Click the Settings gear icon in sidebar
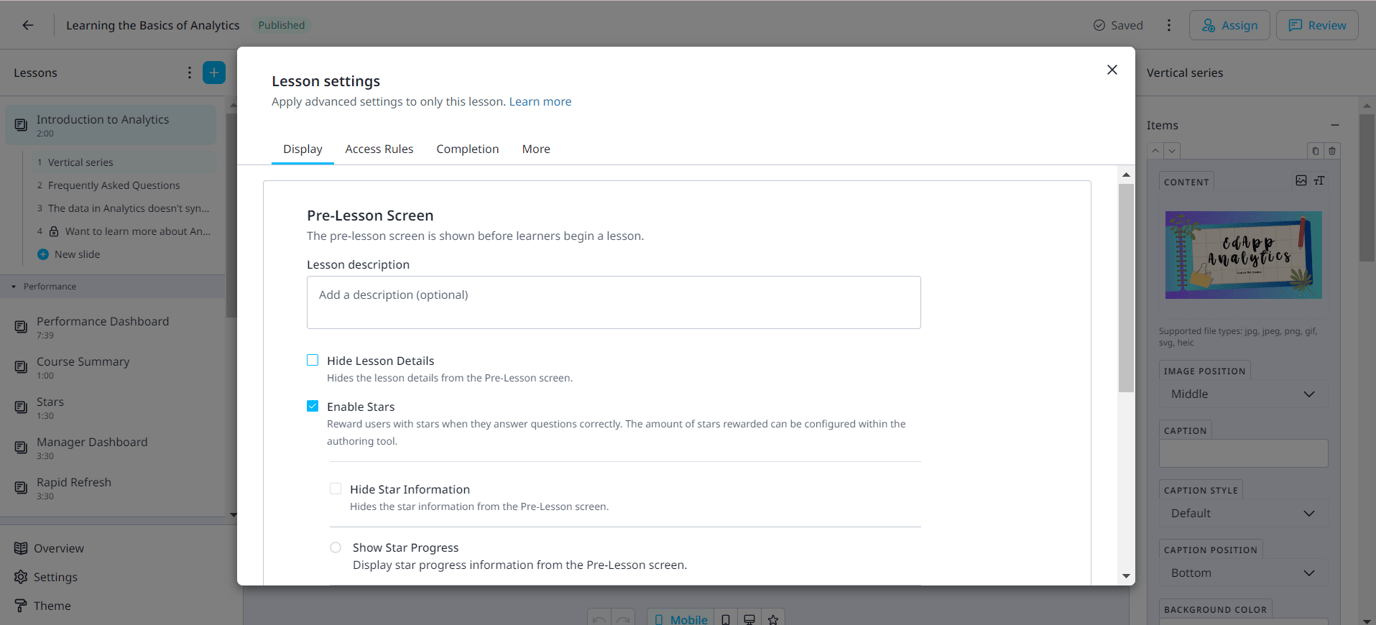Image resolution: width=1376 pixels, height=625 pixels. point(21,577)
